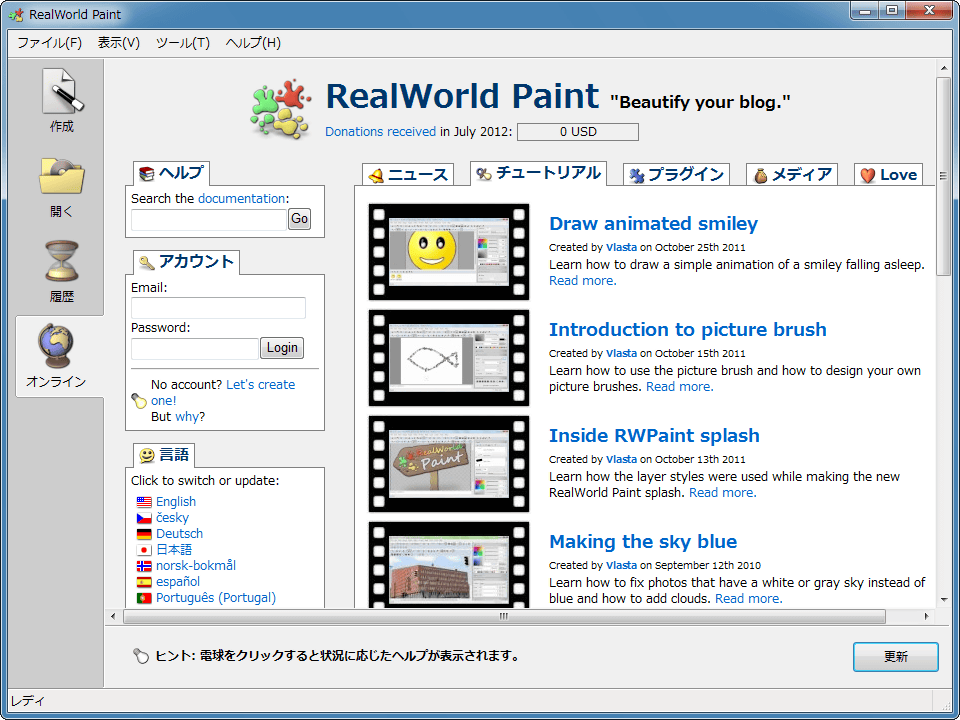Switch to the ニュース tab
Image resolution: width=960 pixels, height=720 pixels.
click(x=408, y=175)
